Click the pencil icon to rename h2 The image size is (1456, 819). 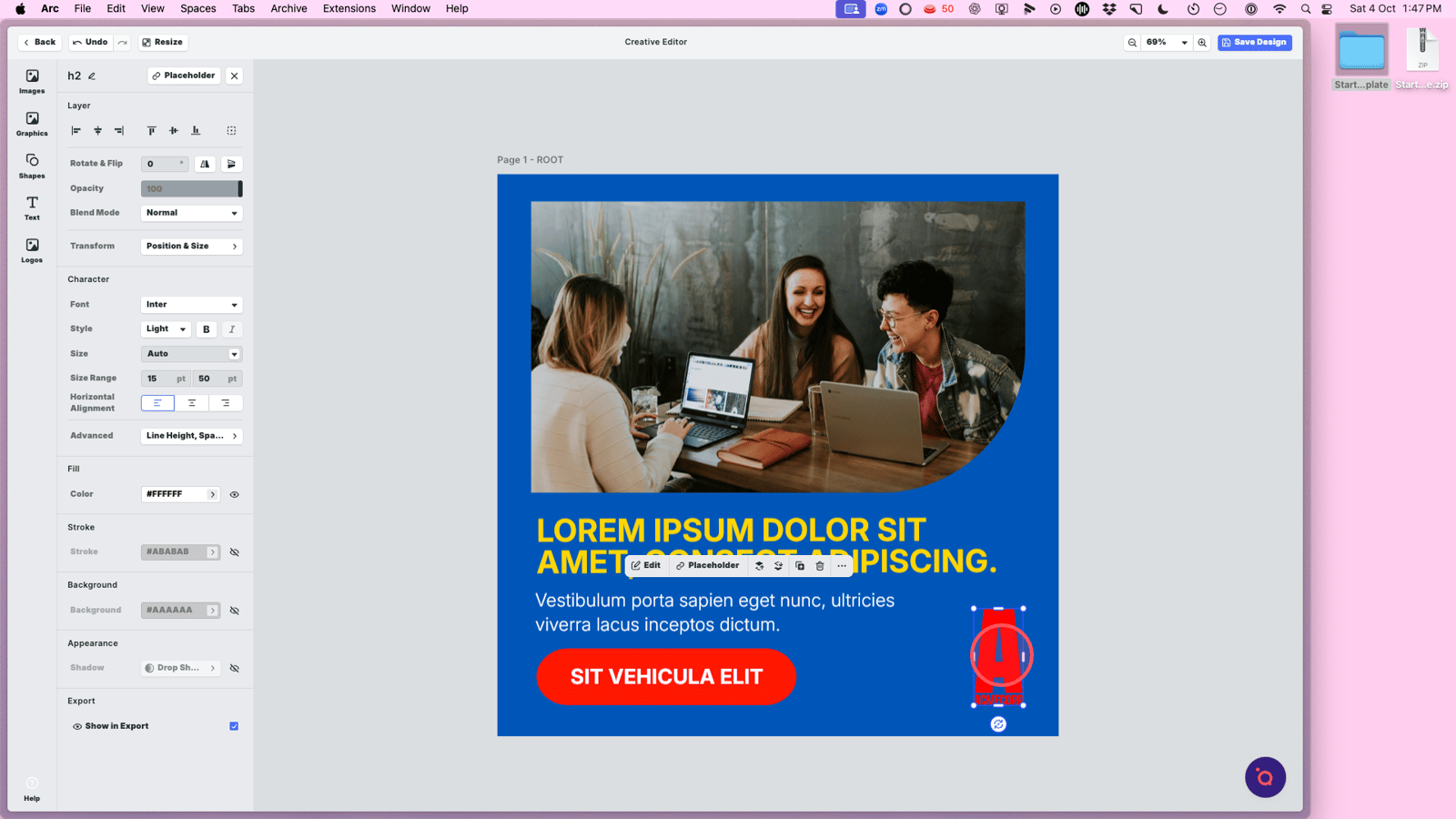pyautogui.click(x=92, y=76)
